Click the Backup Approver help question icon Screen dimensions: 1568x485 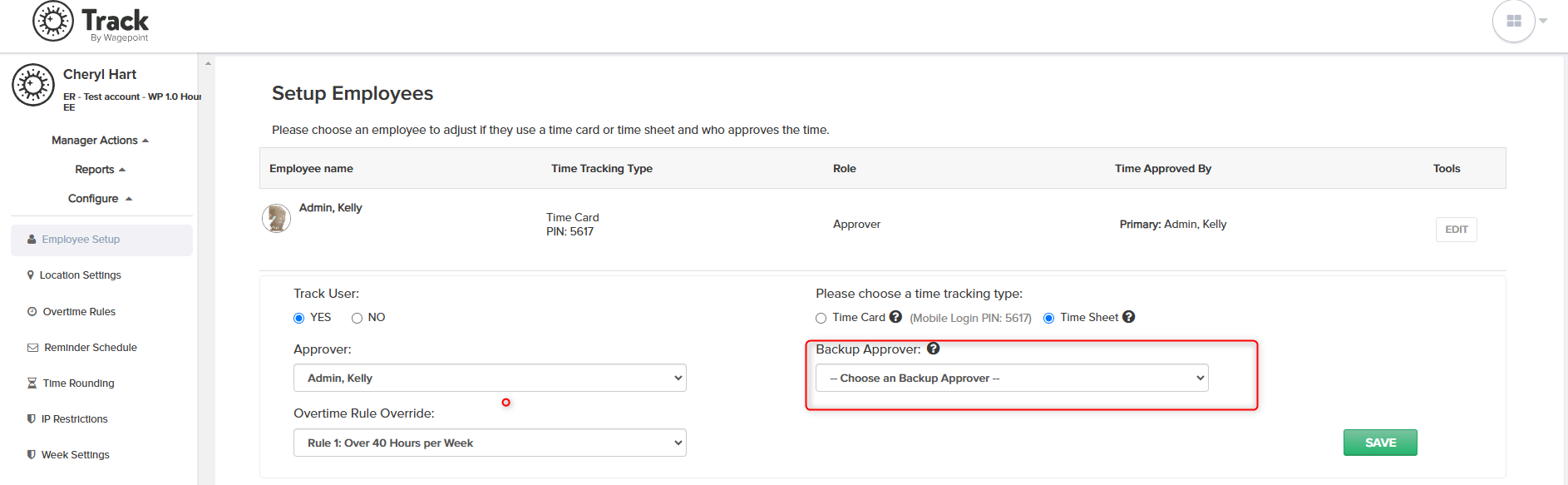(x=933, y=349)
